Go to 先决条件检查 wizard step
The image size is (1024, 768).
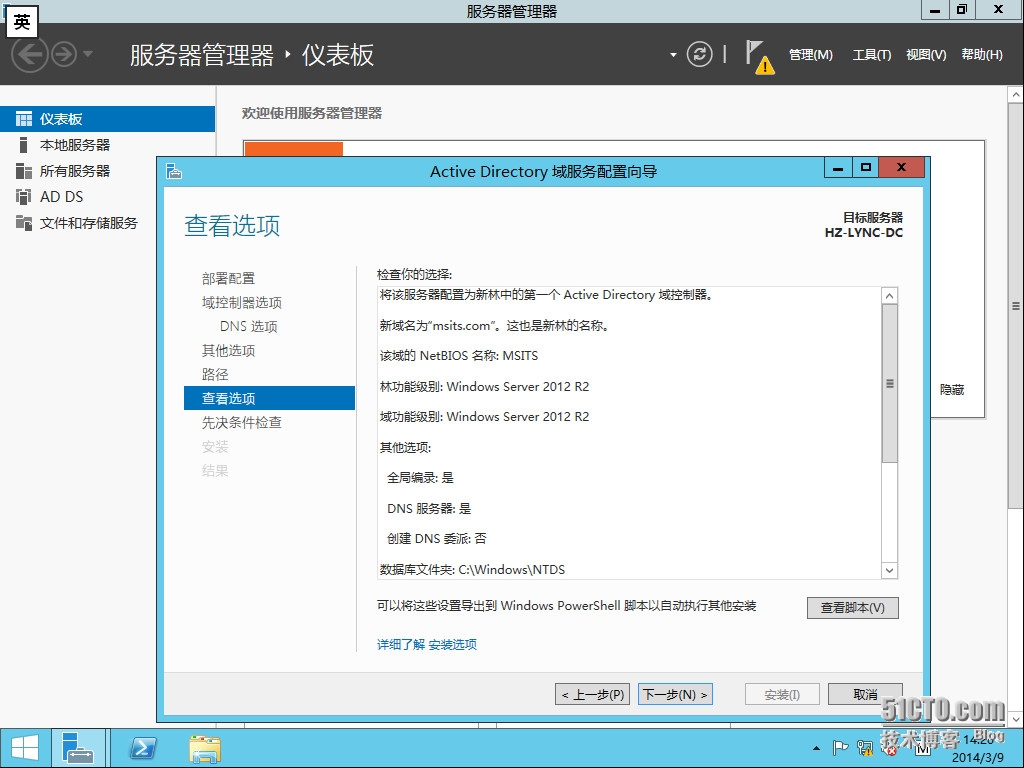[242, 423]
